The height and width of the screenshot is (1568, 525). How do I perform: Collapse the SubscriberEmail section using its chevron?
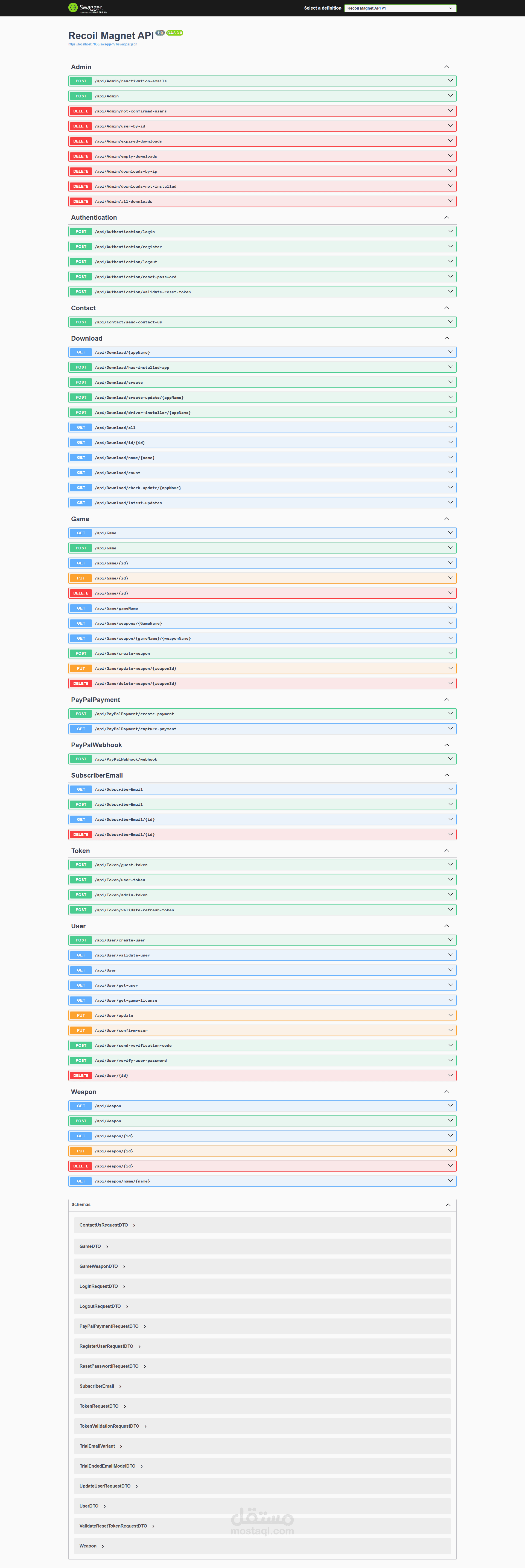tap(447, 775)
